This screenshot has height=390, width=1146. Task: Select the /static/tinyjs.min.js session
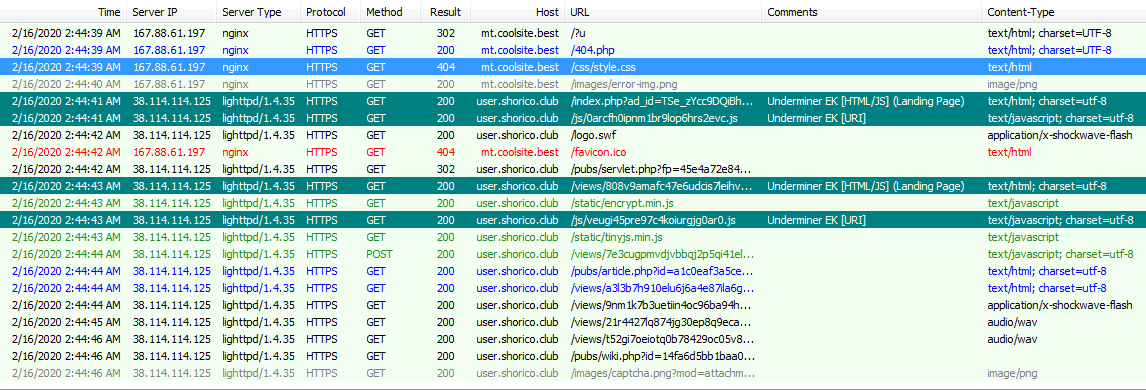coord(573,237)
